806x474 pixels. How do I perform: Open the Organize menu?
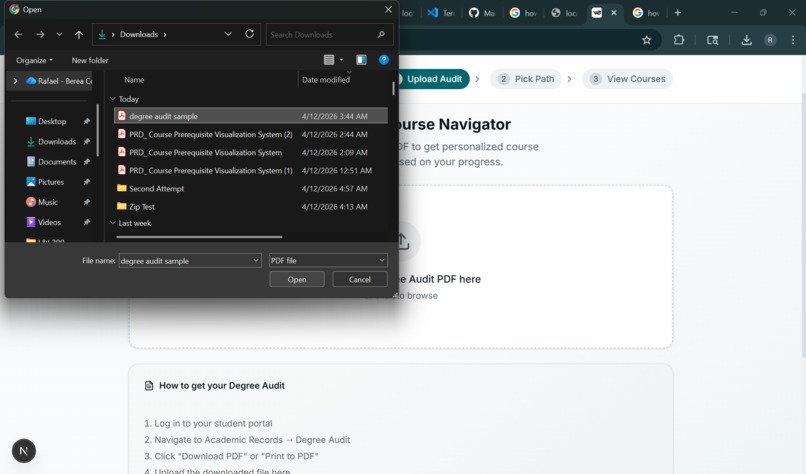pos(34,60)
